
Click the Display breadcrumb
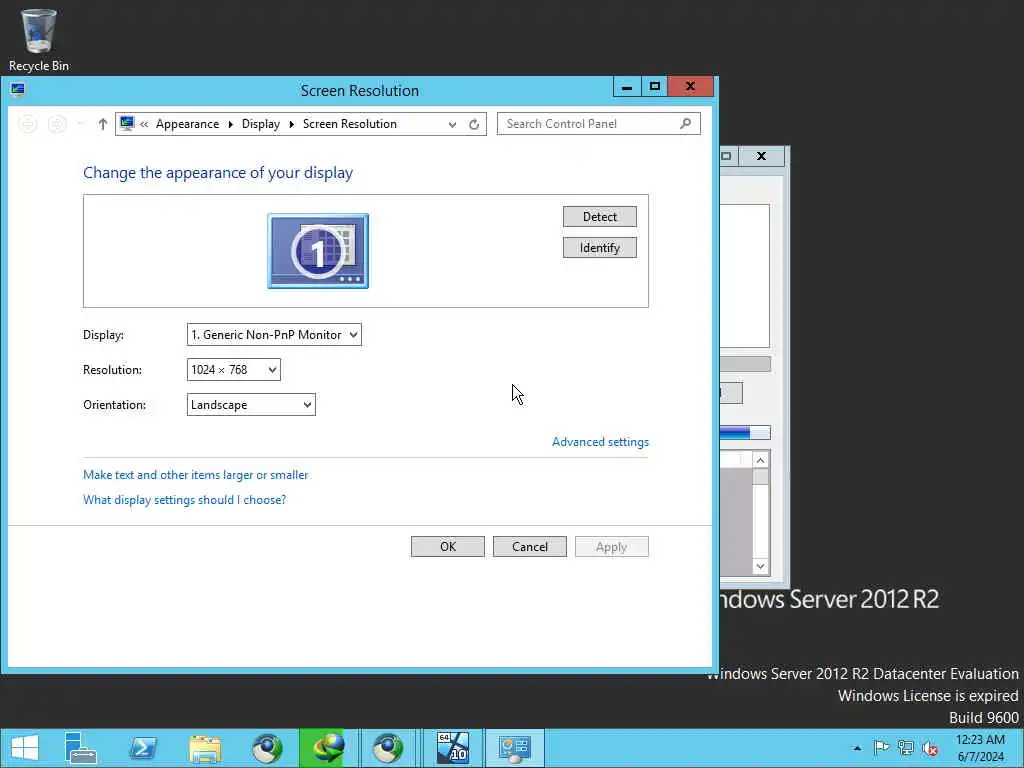pos(261,124)
